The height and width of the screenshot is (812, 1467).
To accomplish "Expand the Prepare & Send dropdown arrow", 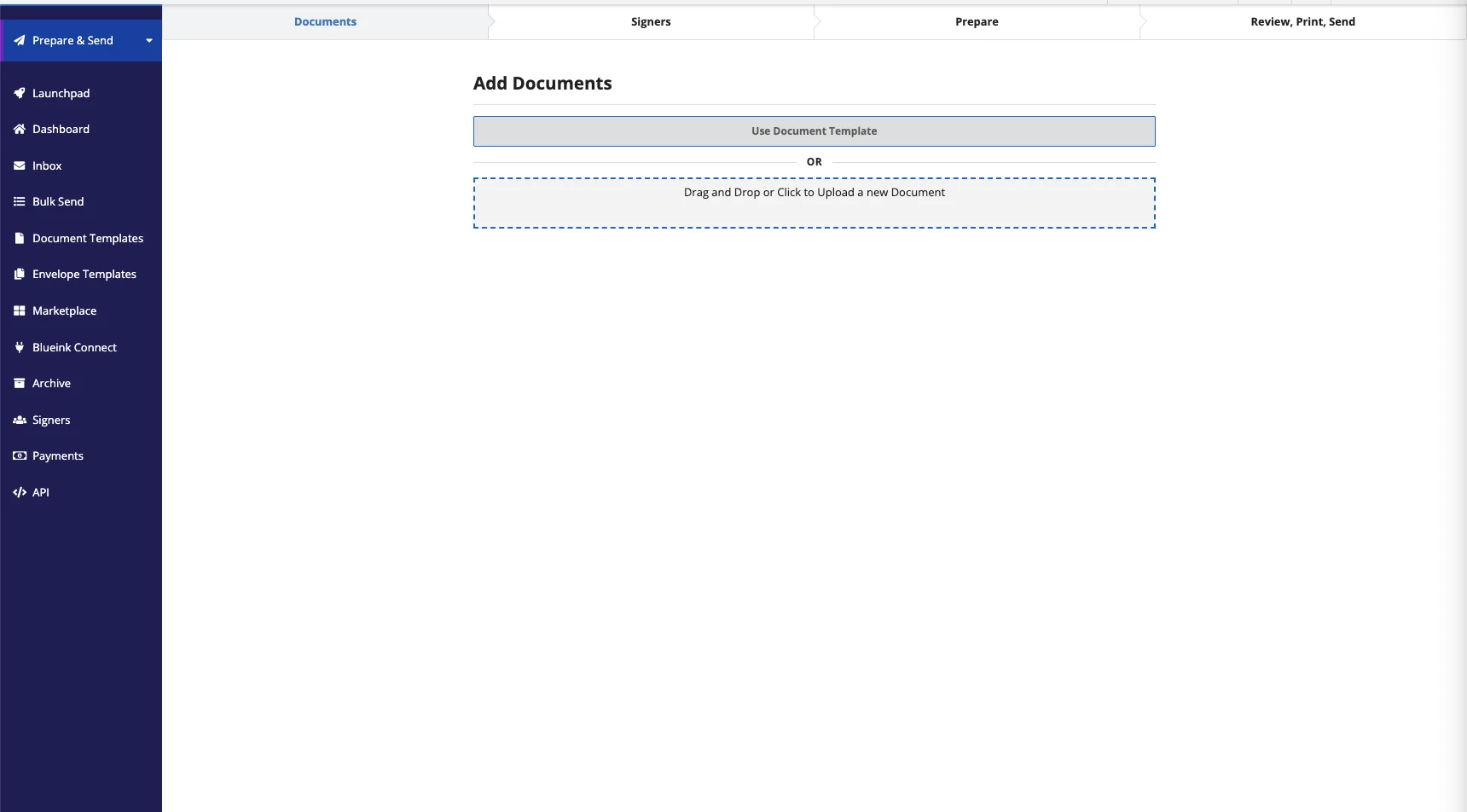I will pos(149,40).
